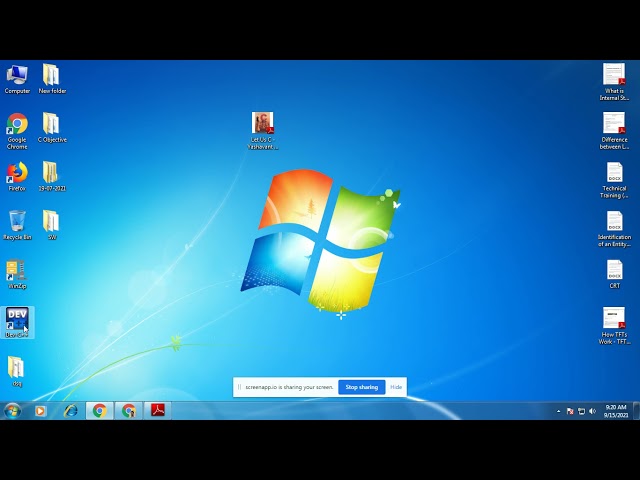This screenshot has width=640, height=480.
Task: Switch to the second Chrome taskbar icon
Action: click(x=129, y=411)
